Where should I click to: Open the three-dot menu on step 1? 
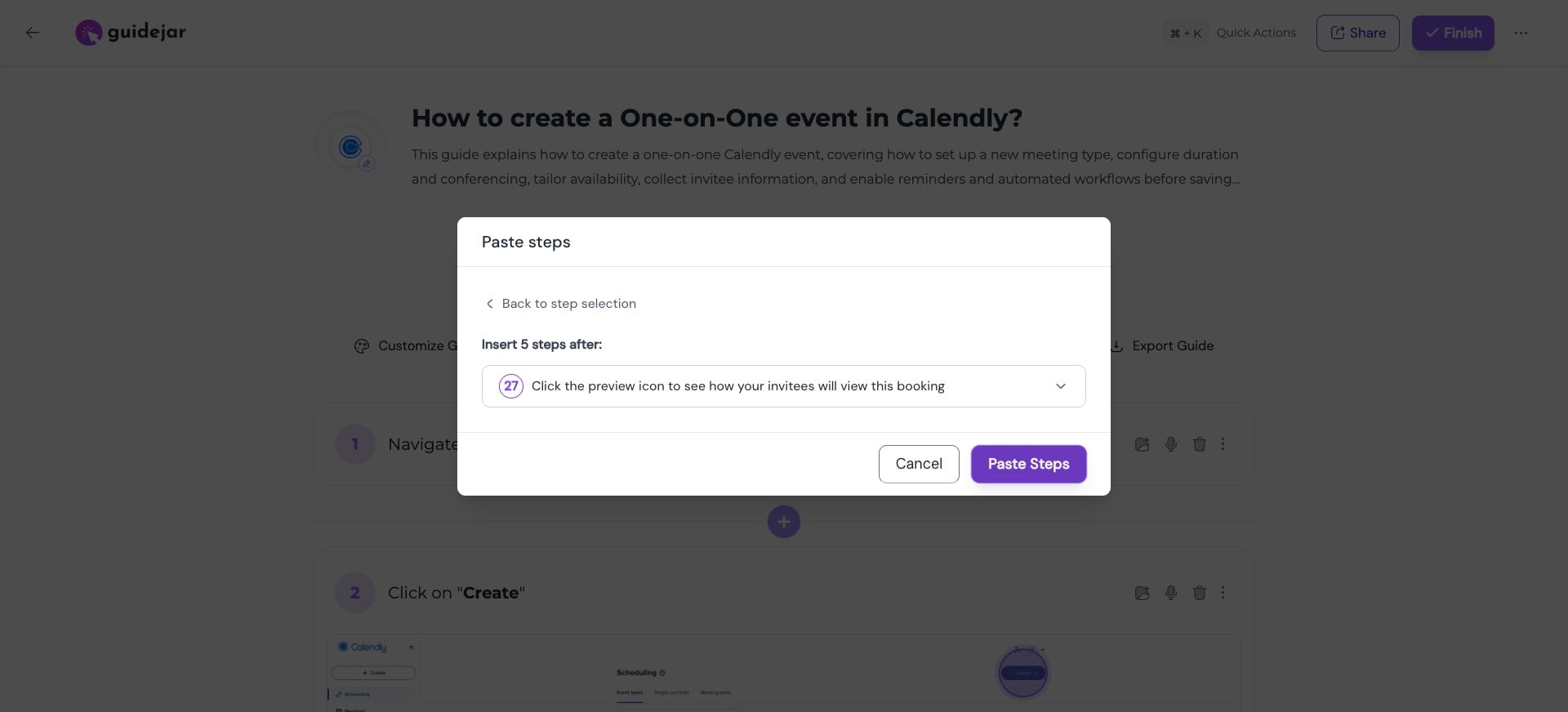click(x=1223, y=444)
